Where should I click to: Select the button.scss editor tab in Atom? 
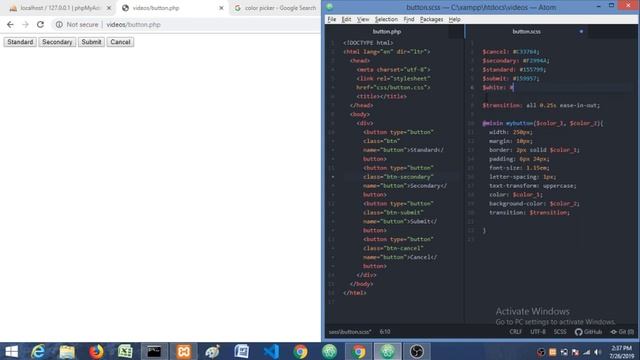pyautogui.click(x=527, y=31)
